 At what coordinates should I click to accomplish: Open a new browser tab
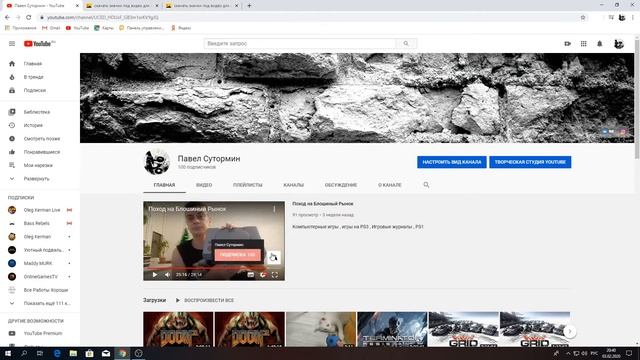249,6
